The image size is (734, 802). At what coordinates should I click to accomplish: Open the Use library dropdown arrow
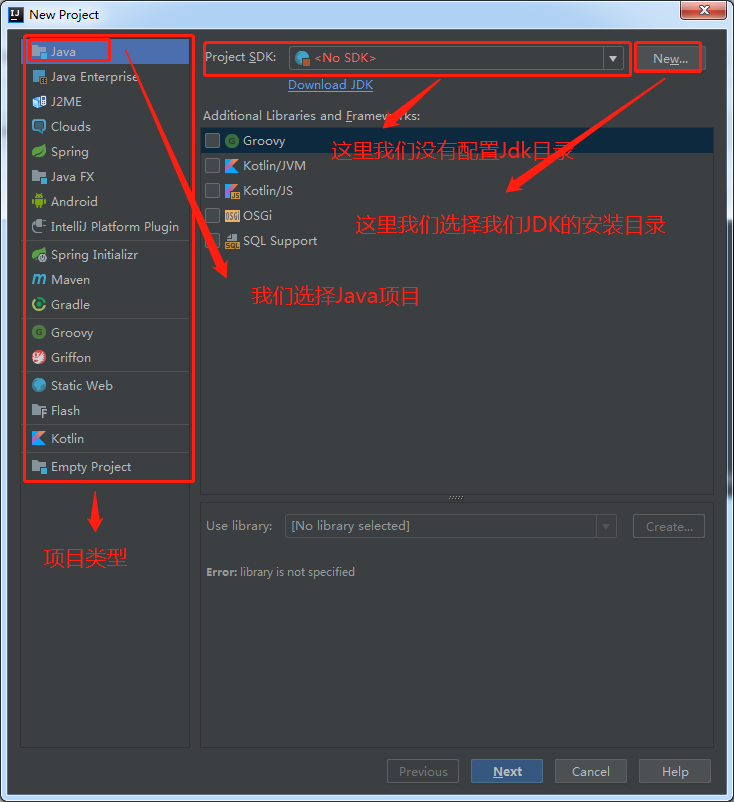coord(606,526)
